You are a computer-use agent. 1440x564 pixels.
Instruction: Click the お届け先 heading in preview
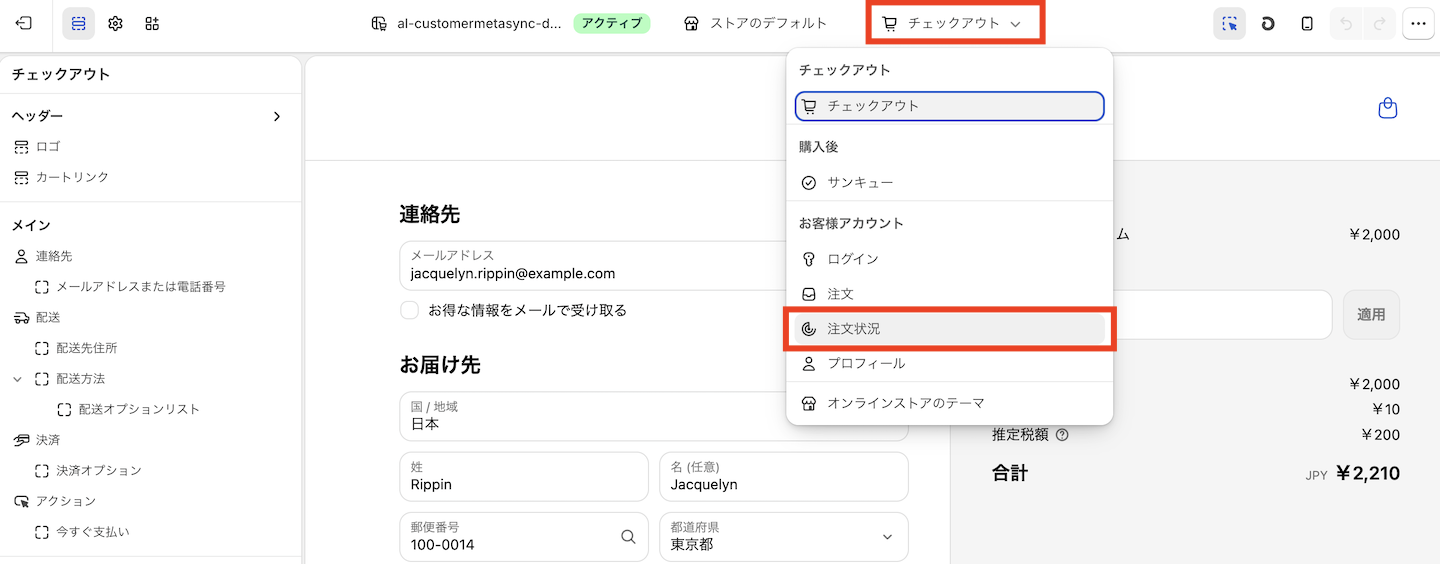tap(440, 365)
